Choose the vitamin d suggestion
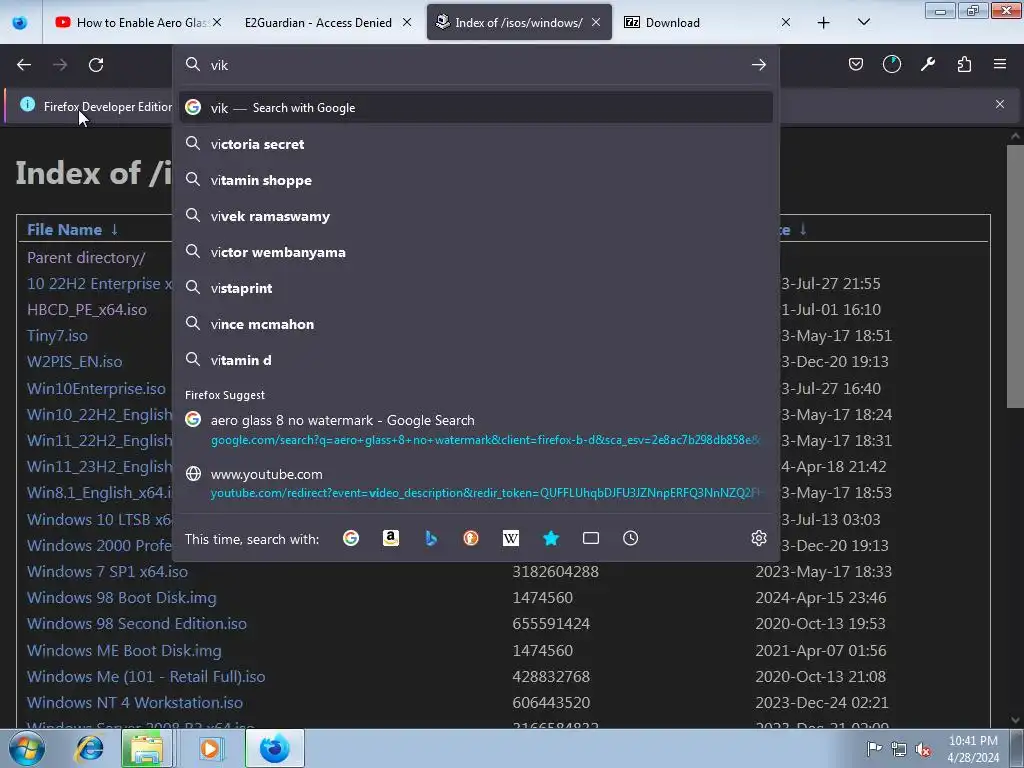The width and height of the screenshot is (1024, 768). (476, 359)
